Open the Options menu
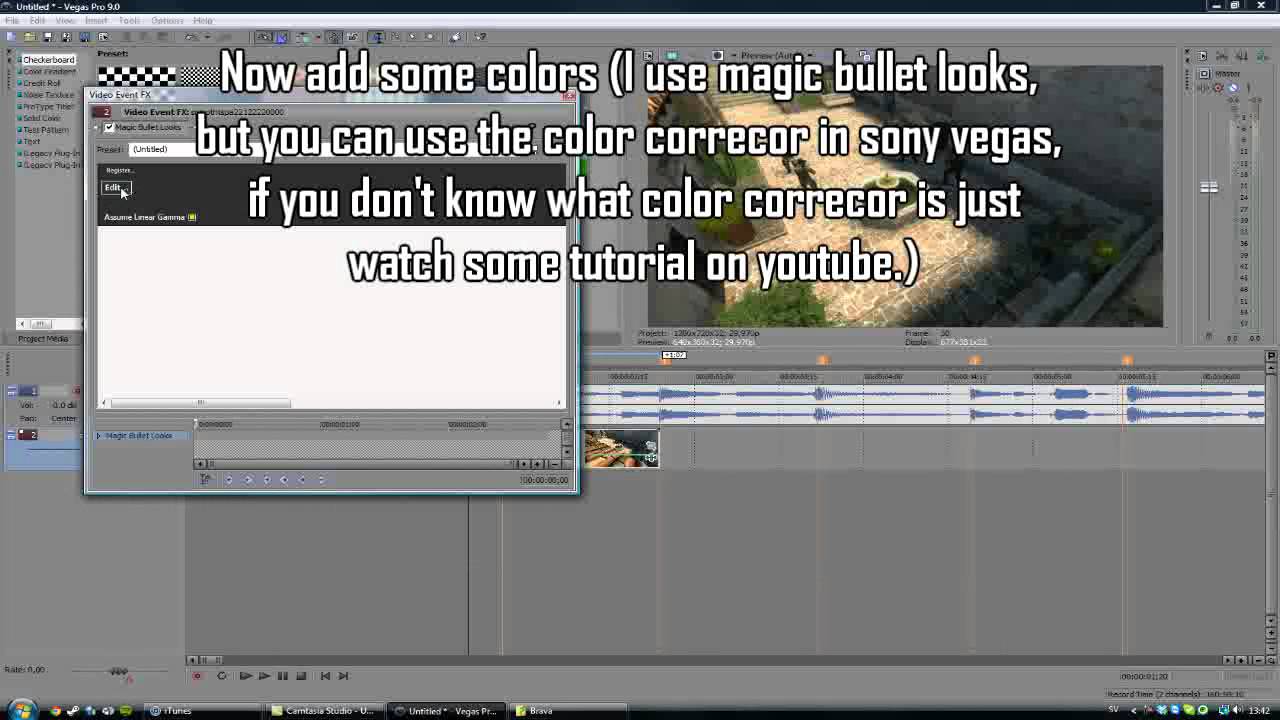The image size is (1280, 720). click(167, 20)
